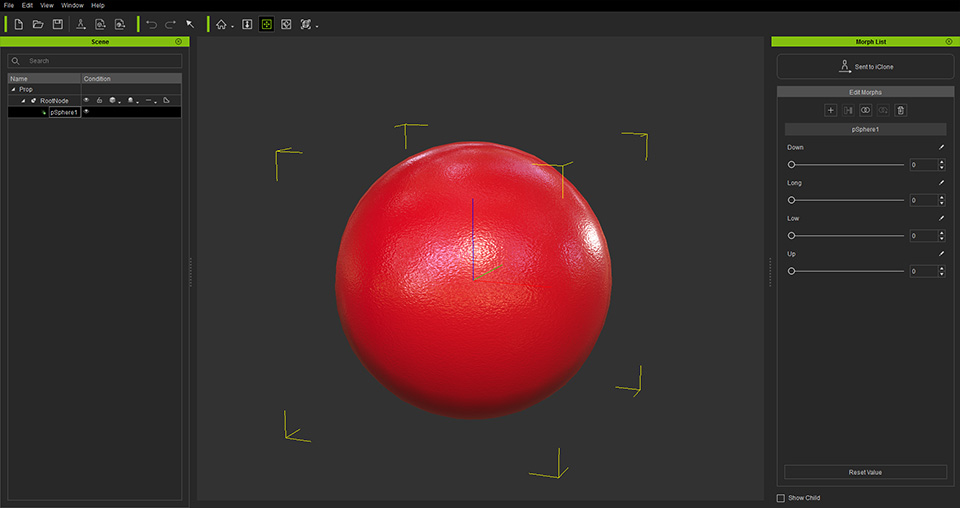Close the Scene panel with its header icon
960x508 pixels.
point(178,42)
